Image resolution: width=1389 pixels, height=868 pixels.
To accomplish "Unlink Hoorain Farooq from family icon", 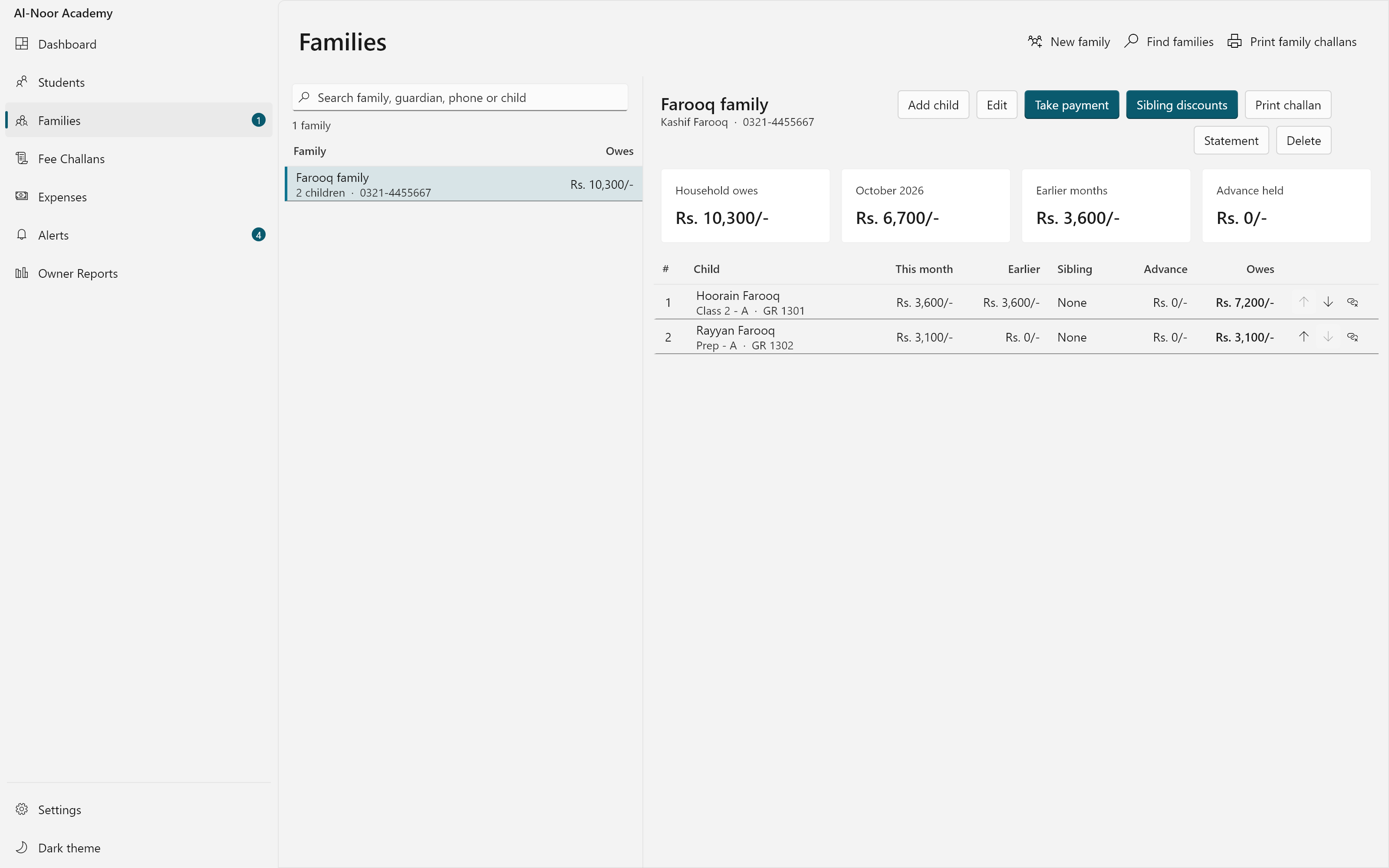I will point(1353,302).
